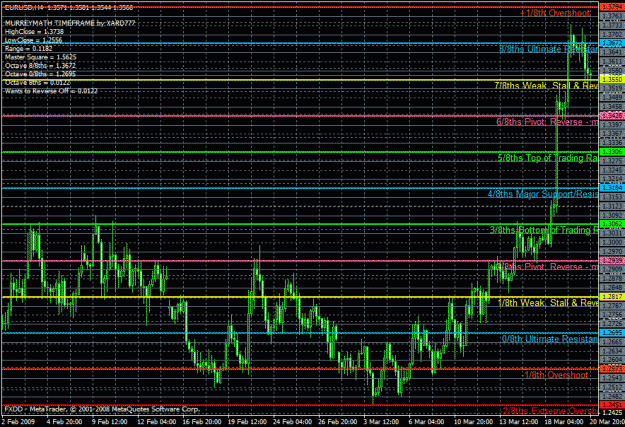Click the 18 Mar 04:00 time label
Screen dimensions: 625x427
click(564, 422)
